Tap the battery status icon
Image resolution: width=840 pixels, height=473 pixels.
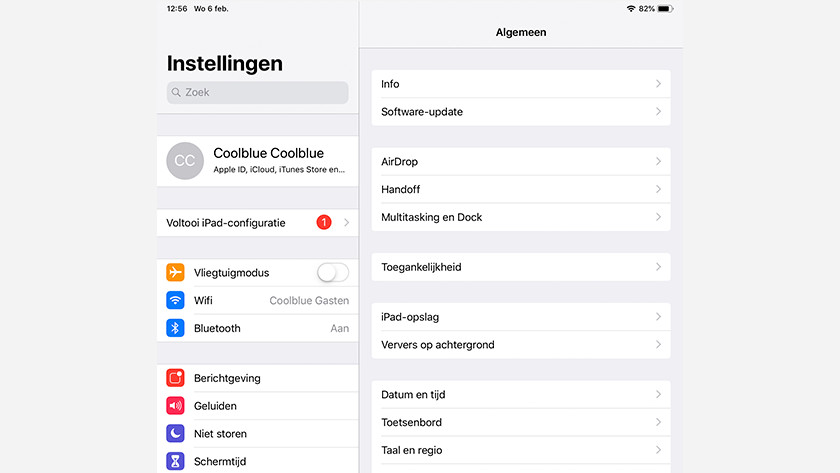pos(665,9)
